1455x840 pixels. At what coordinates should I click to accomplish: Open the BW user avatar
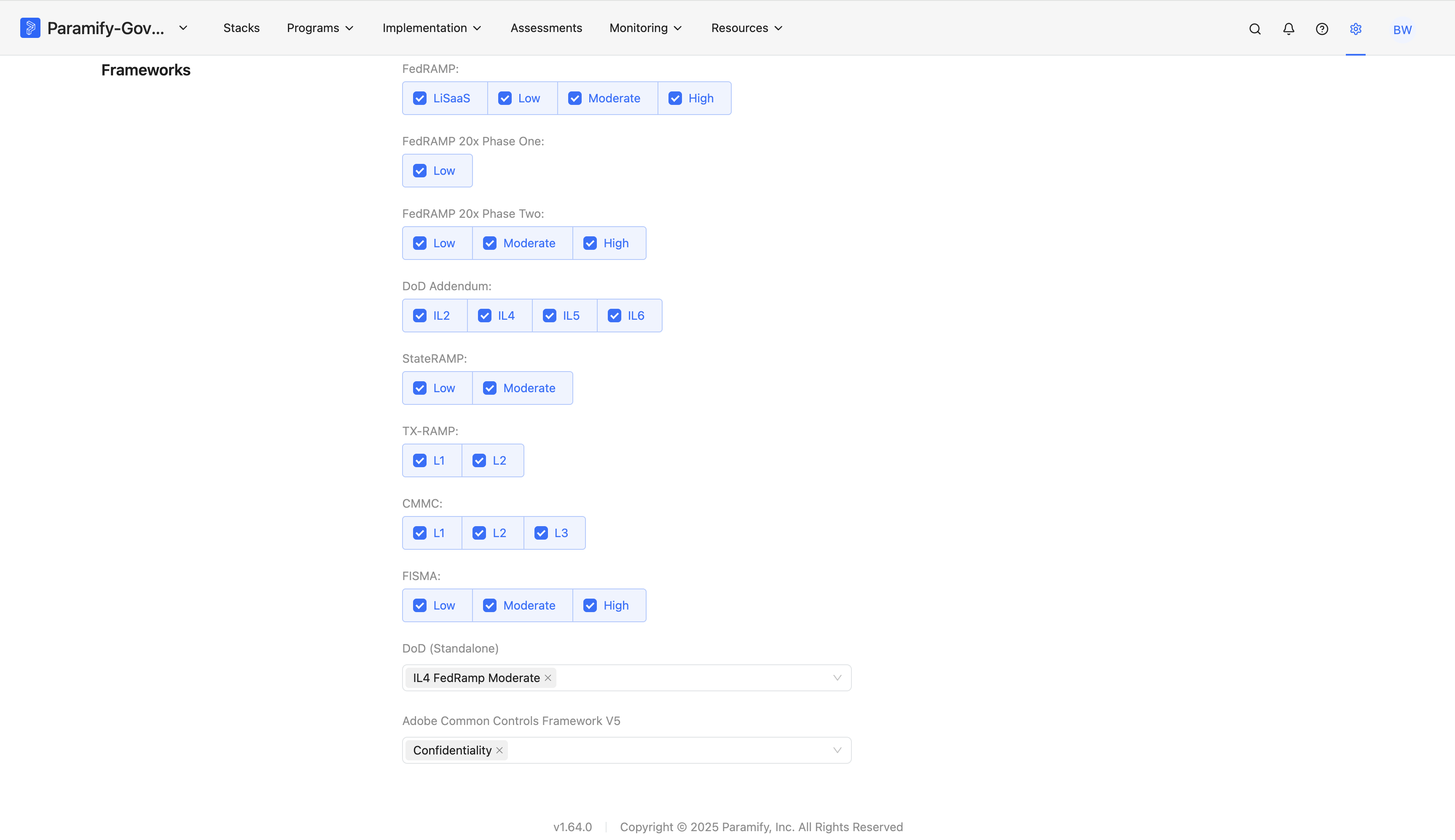(1402, 29)
